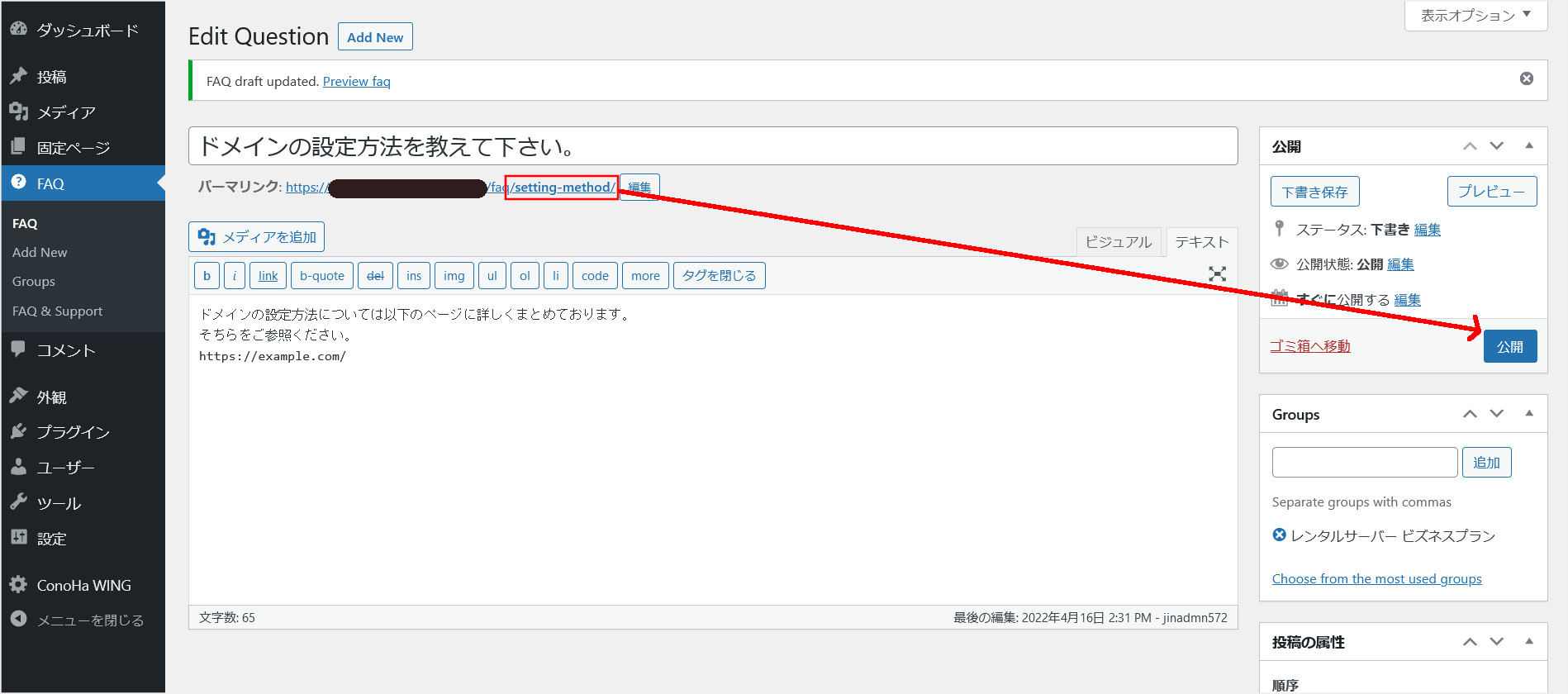
Task: Click メディアを追加 button
Action: click(256, 237)
